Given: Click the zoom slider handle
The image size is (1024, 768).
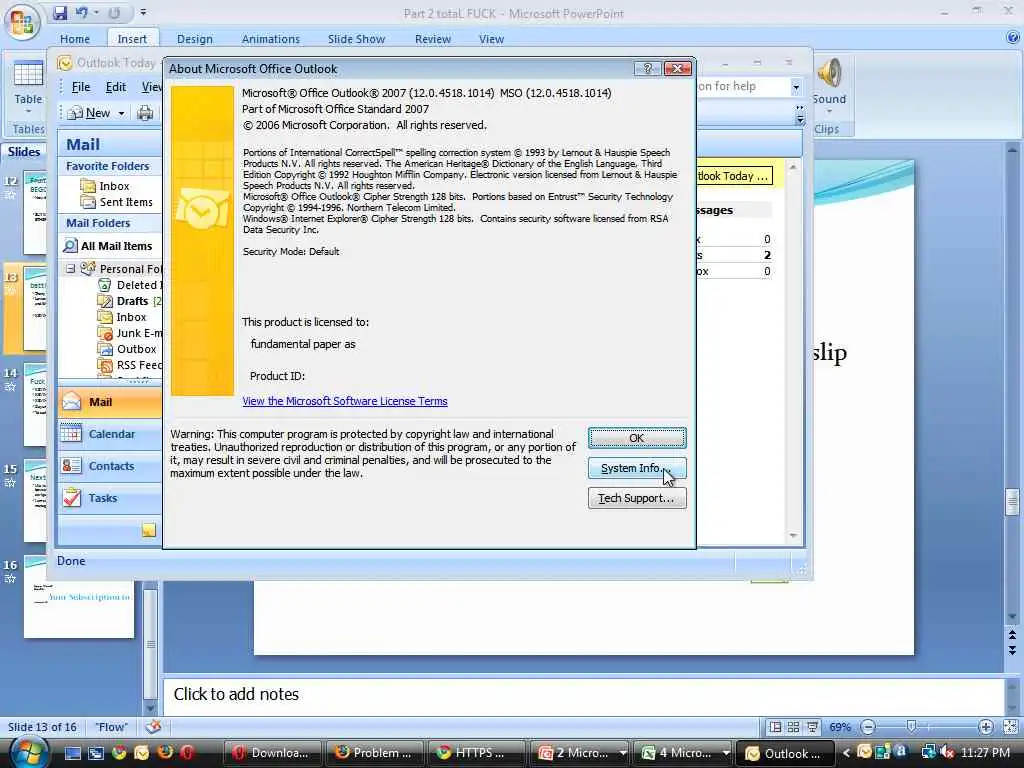Looking at the screenshot, I should tap(912, 727).
